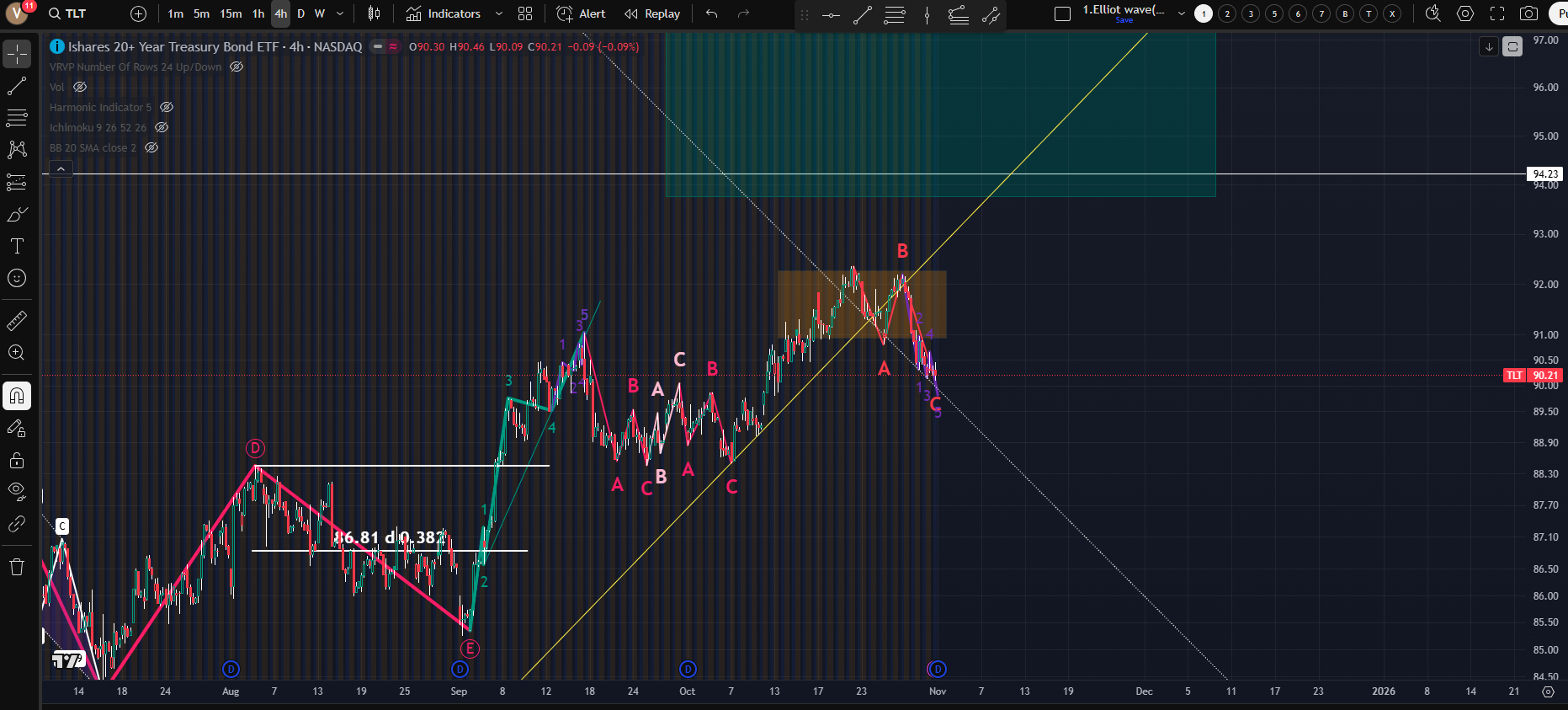The width and height of the screenshot is (1568, 710).
Task: Expand the time interval dropdown arrow
Action: [340, 13]
